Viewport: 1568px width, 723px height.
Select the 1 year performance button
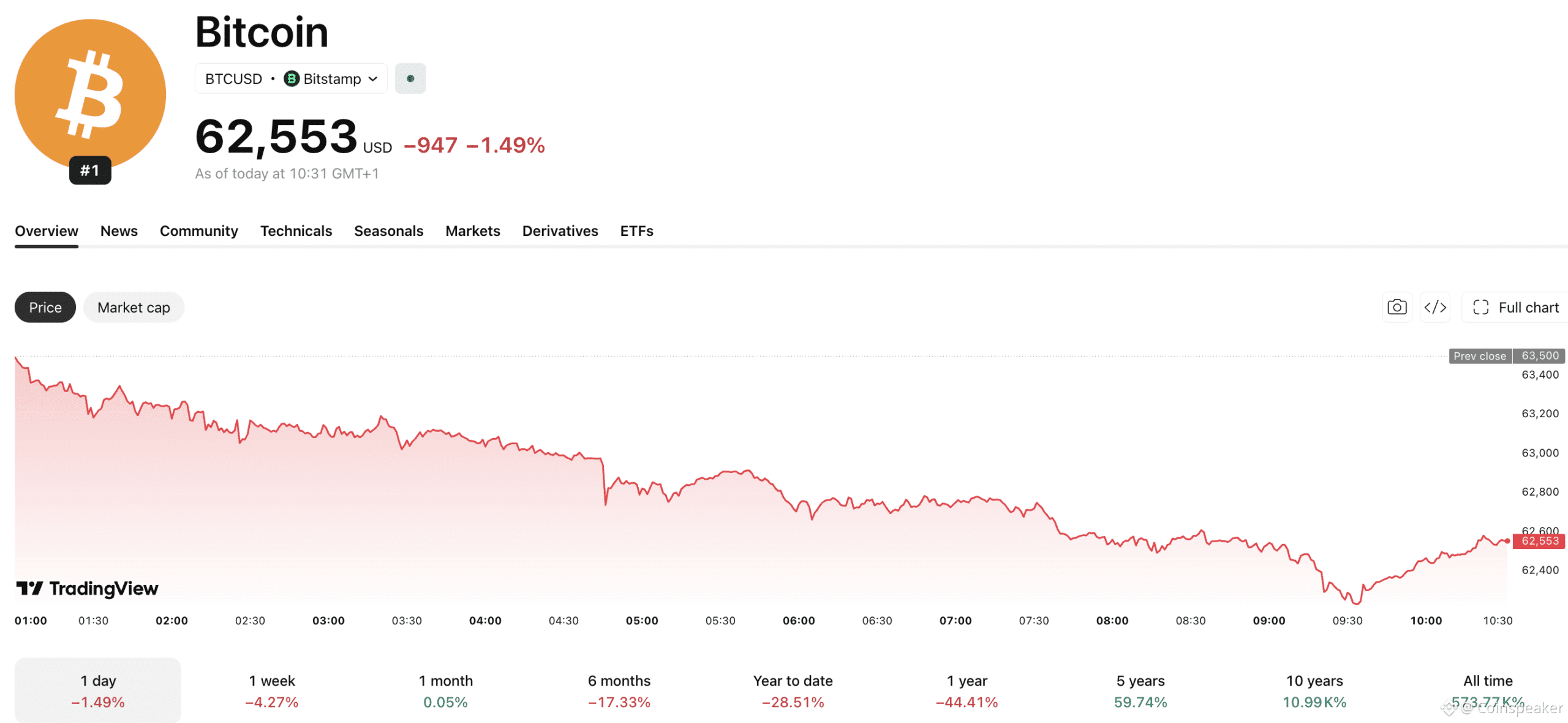967,691
